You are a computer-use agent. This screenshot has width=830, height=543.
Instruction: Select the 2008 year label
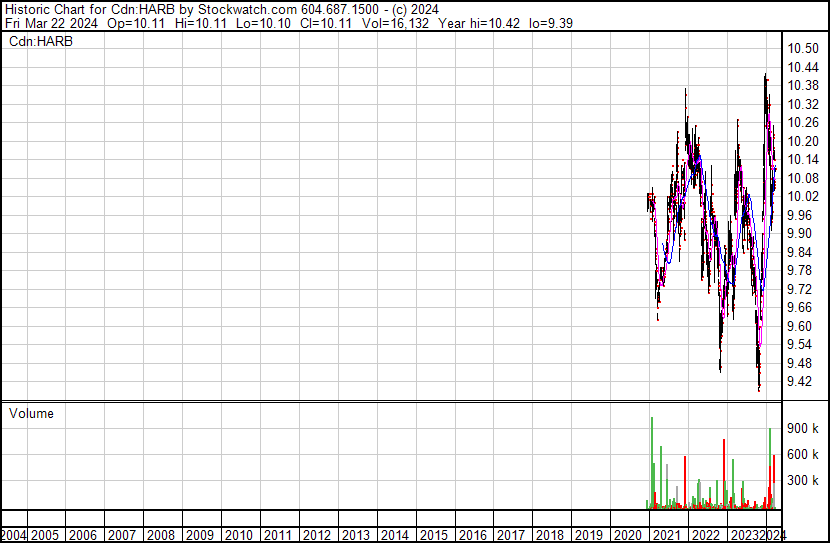161,535
